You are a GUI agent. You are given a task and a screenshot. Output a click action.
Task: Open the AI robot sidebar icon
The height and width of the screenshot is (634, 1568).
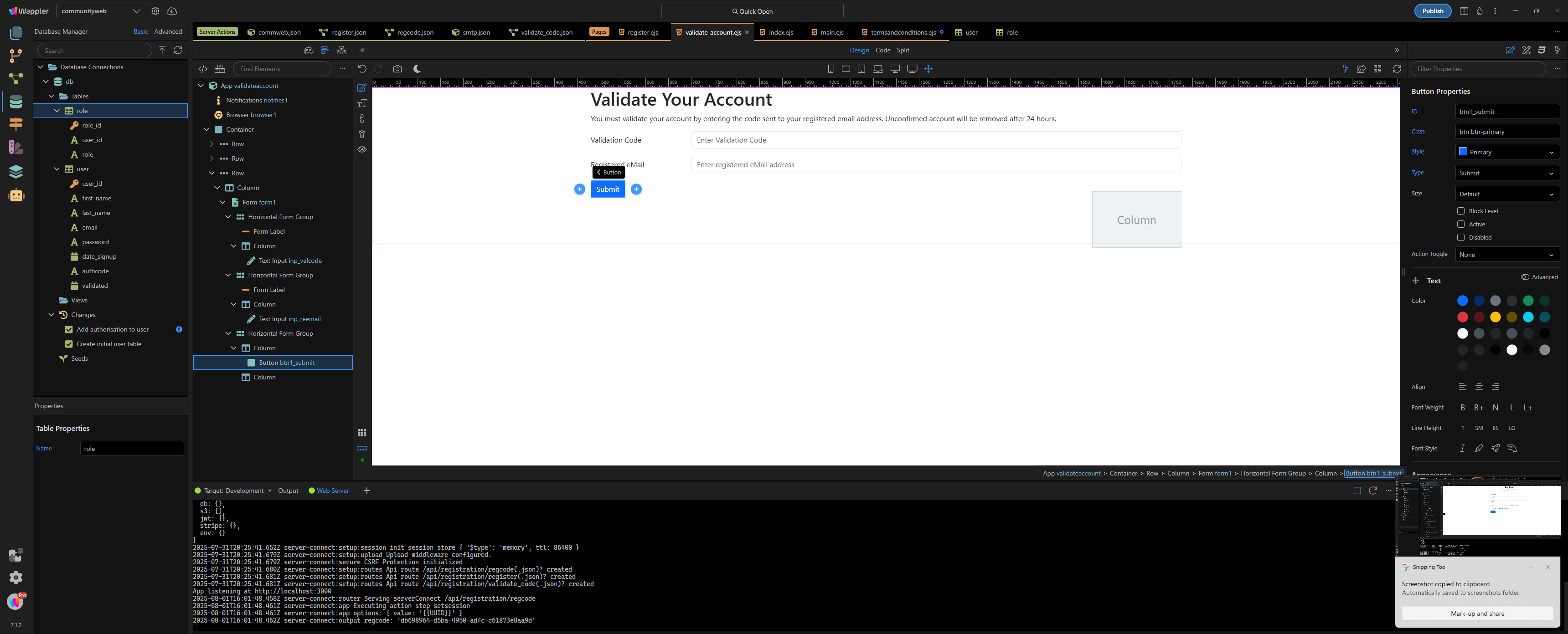tap(16, 195)
